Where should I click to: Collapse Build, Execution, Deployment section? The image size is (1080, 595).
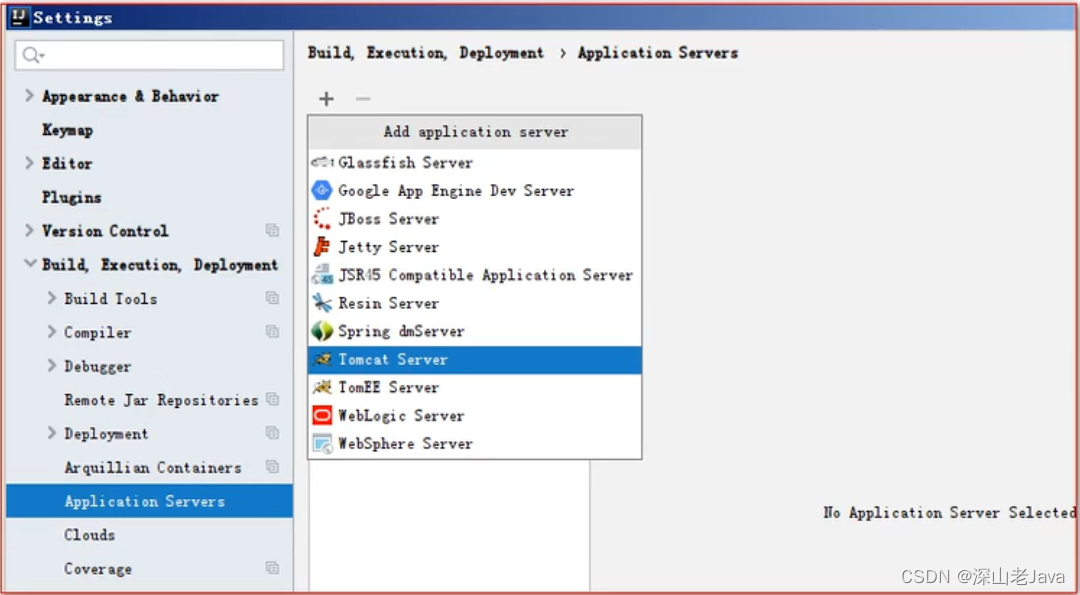tap(30, 264)
